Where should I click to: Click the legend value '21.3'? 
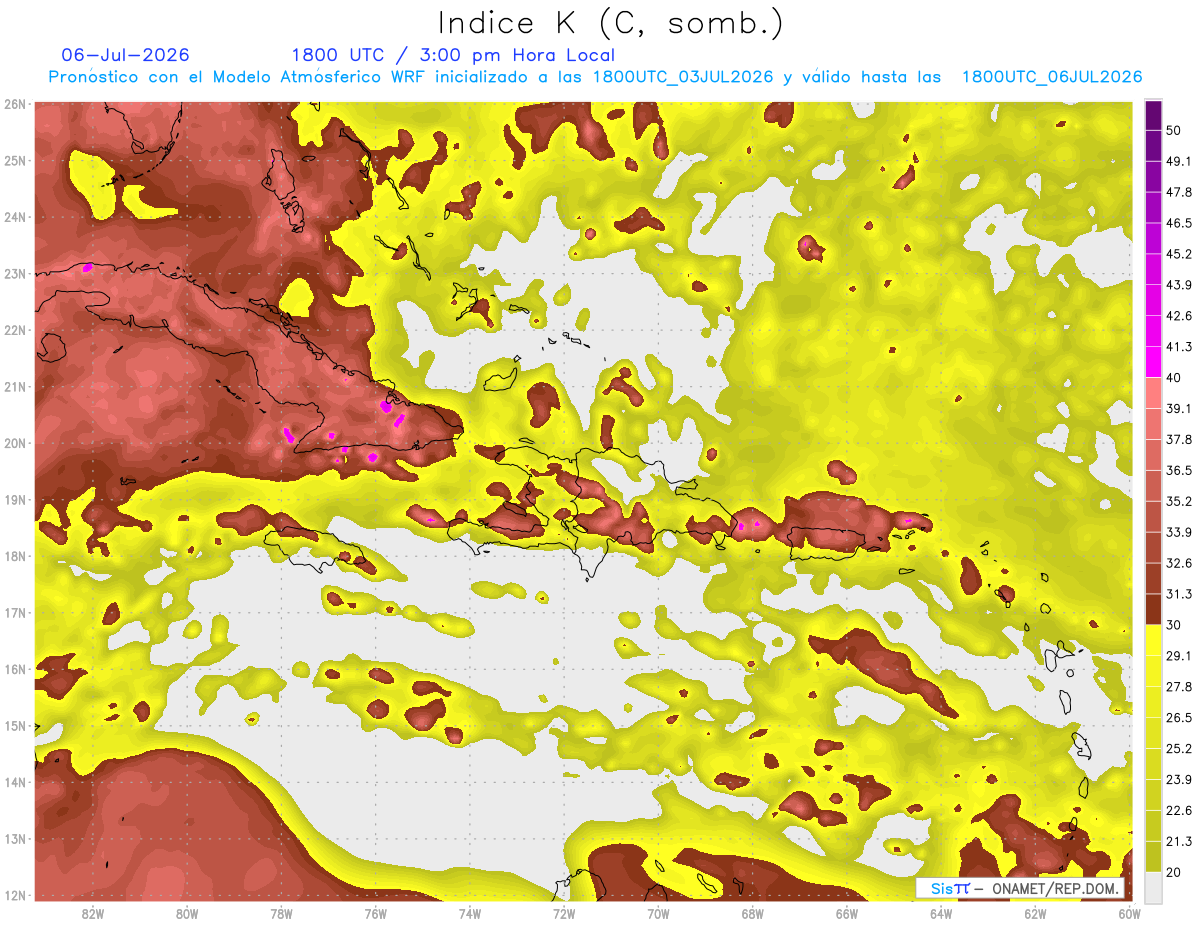pos(1178,840)
